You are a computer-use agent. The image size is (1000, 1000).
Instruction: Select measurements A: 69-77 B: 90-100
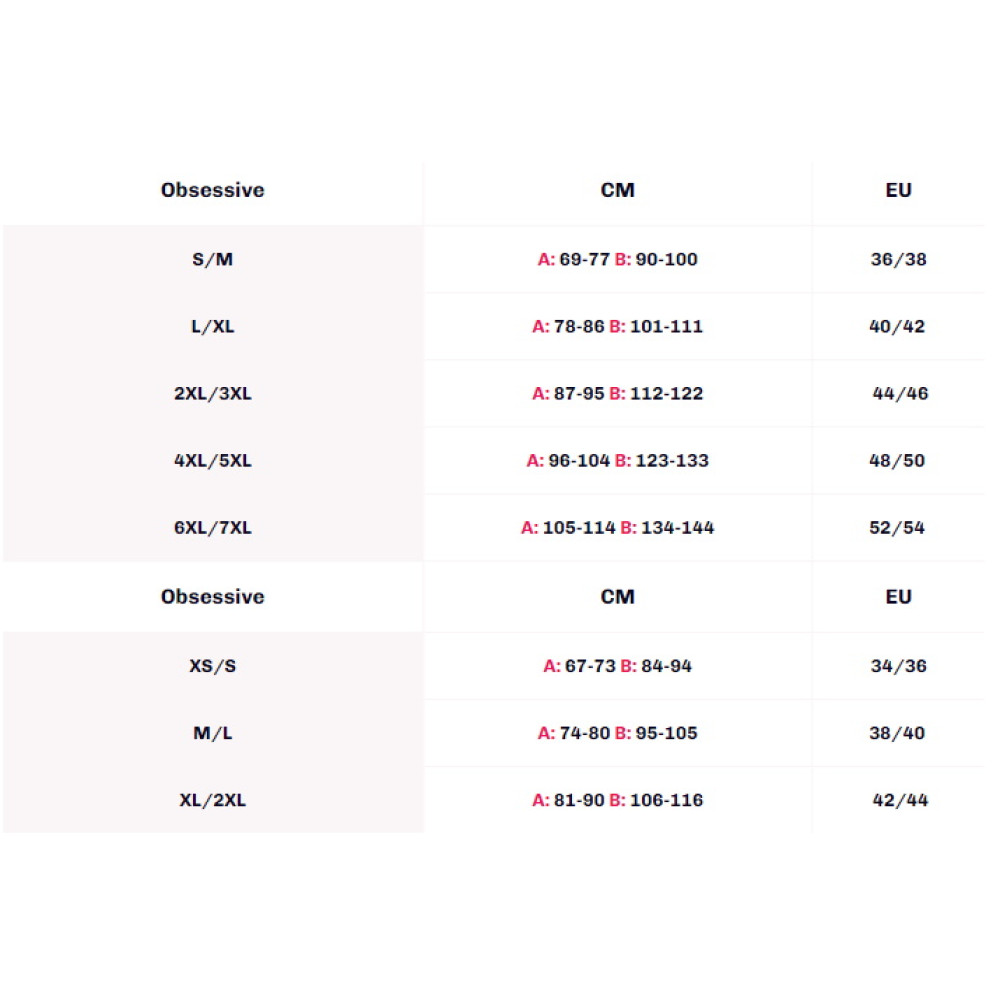(617, 260)
